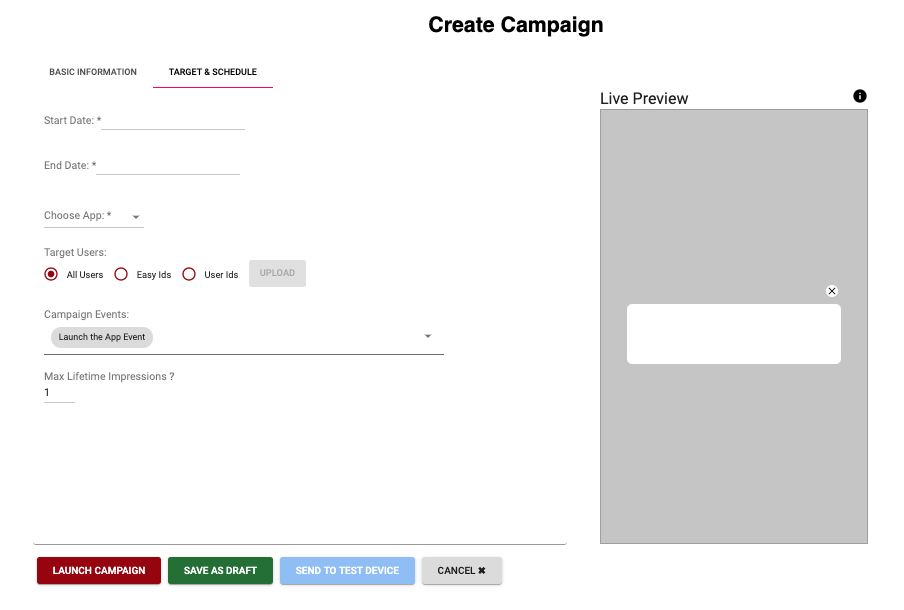The height and width of the screenshot is (610, 904).
Task: Click the Upload button for target users
Action: click(x=277, y=272)
